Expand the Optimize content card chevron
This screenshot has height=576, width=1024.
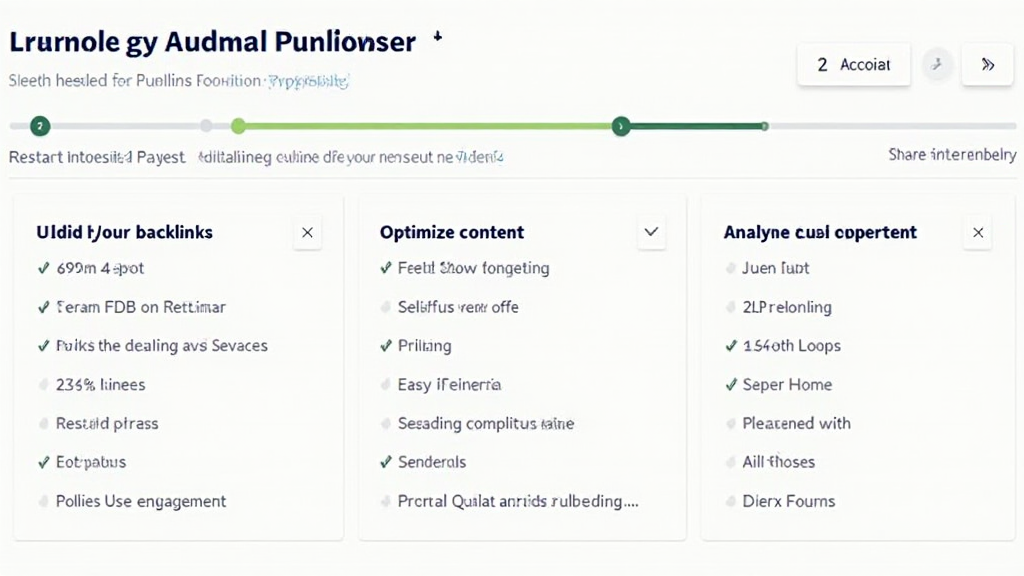[x=651, y=233]
